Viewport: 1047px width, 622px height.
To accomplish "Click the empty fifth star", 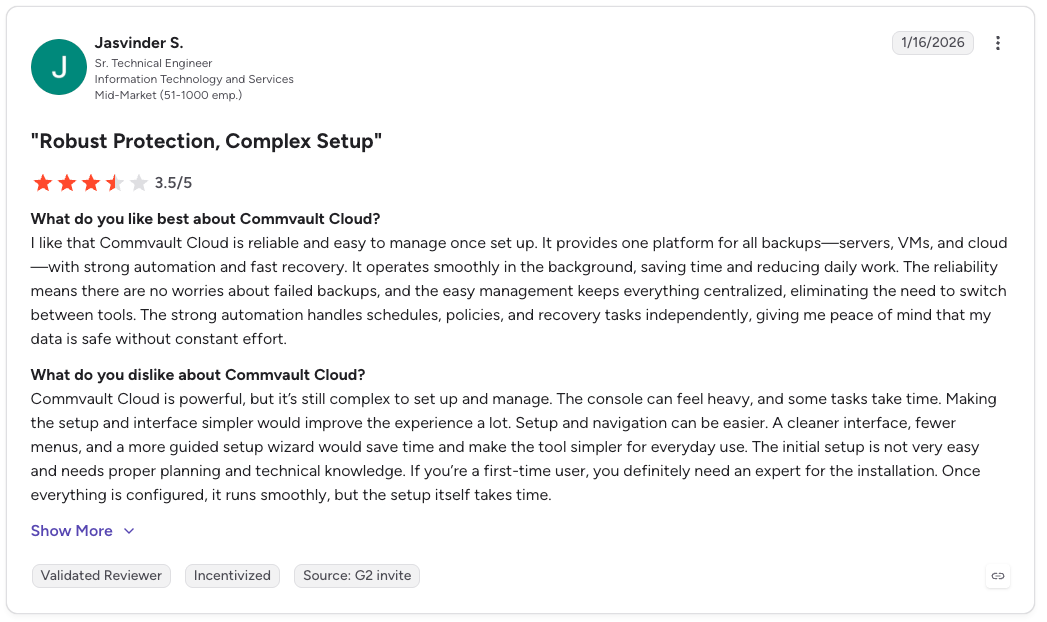I will tap(139, 183).
